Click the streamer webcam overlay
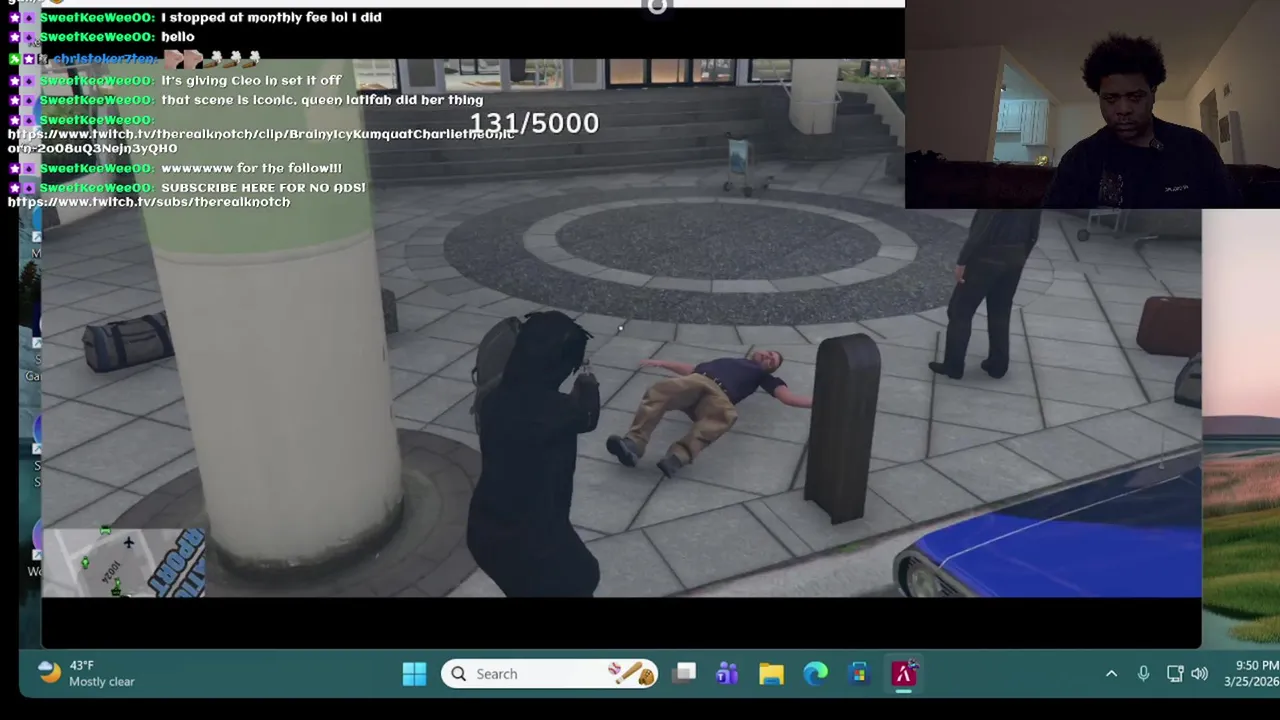This screenshot has width=1280, height=720. pyautogui.click(x=1092, y=104)
